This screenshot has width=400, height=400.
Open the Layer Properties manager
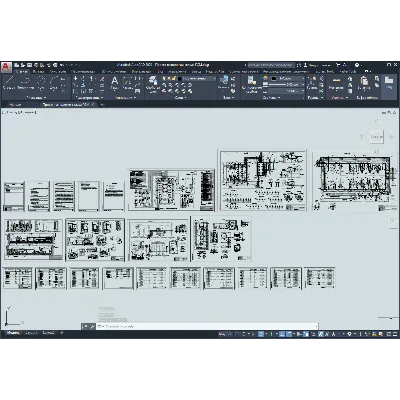153,84
